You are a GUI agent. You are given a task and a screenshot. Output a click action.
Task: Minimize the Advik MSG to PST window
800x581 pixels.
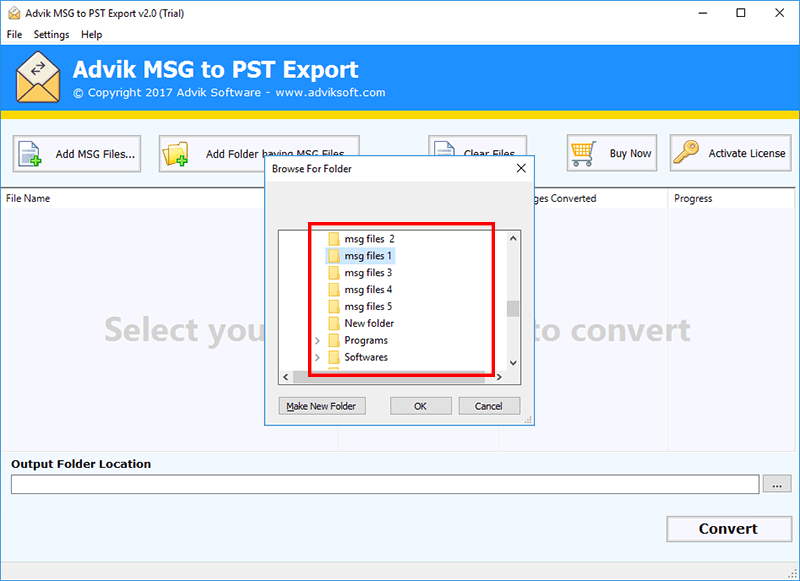point(703,13)
